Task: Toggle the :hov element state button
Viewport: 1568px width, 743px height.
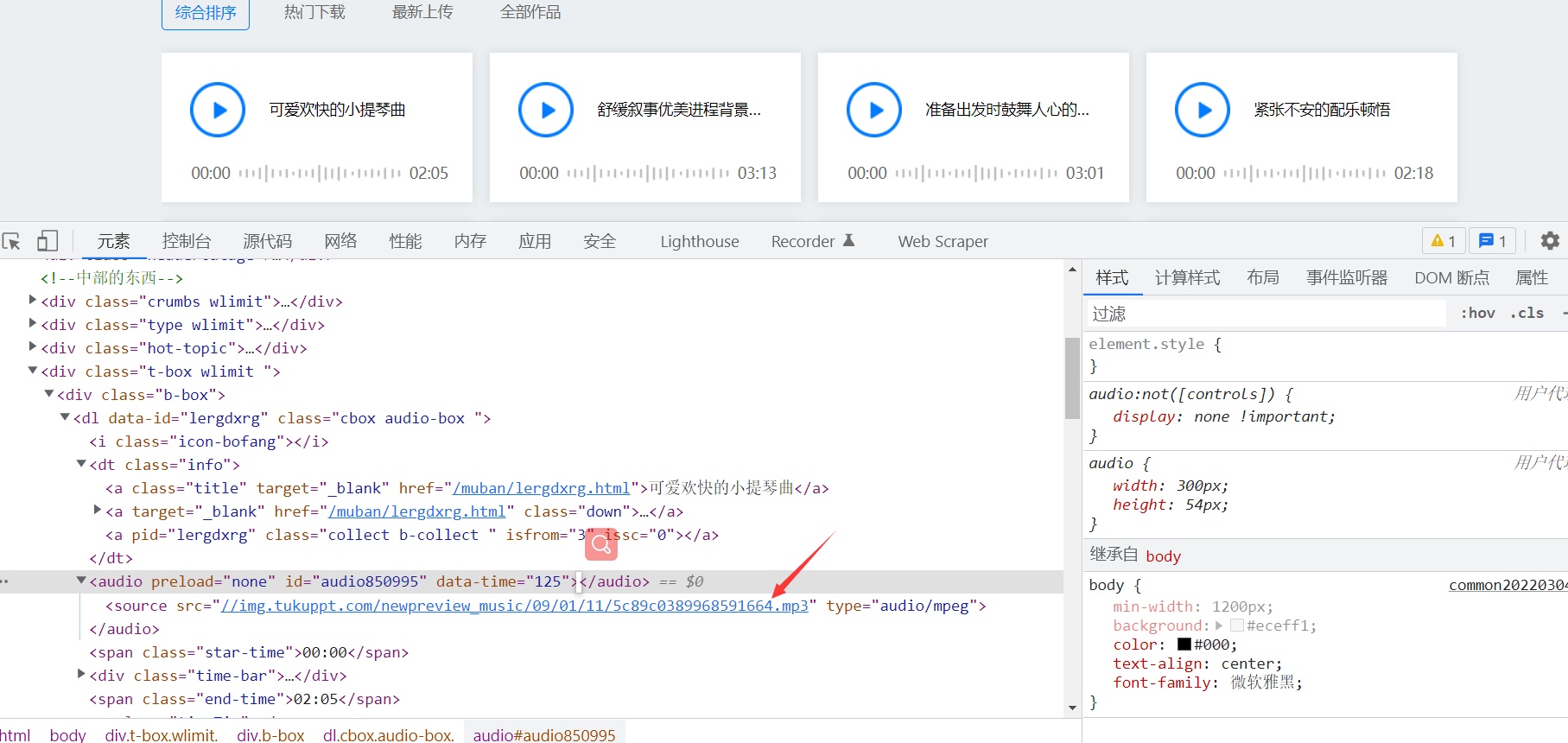Action: [1478, 313]
